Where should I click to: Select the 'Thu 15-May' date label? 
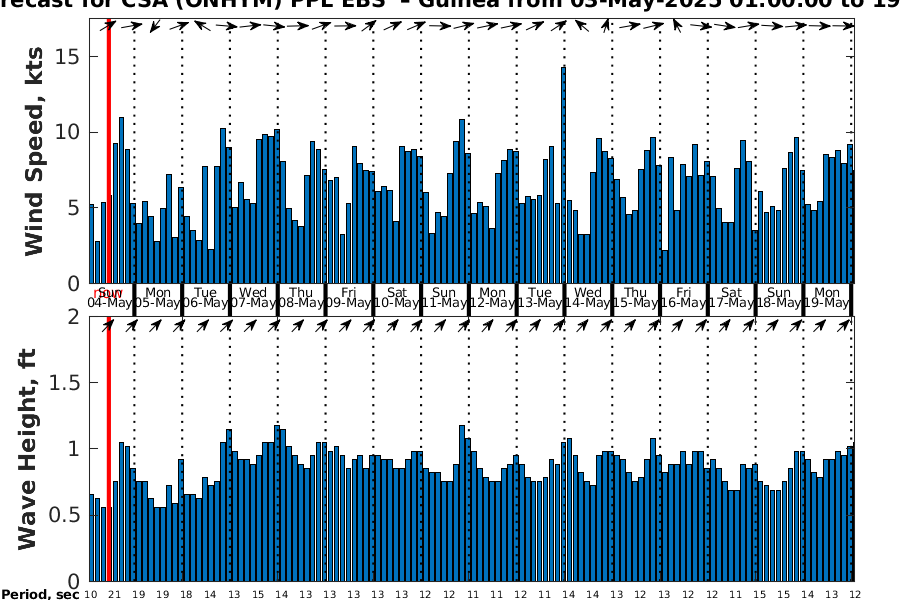(x=635, y=298)
